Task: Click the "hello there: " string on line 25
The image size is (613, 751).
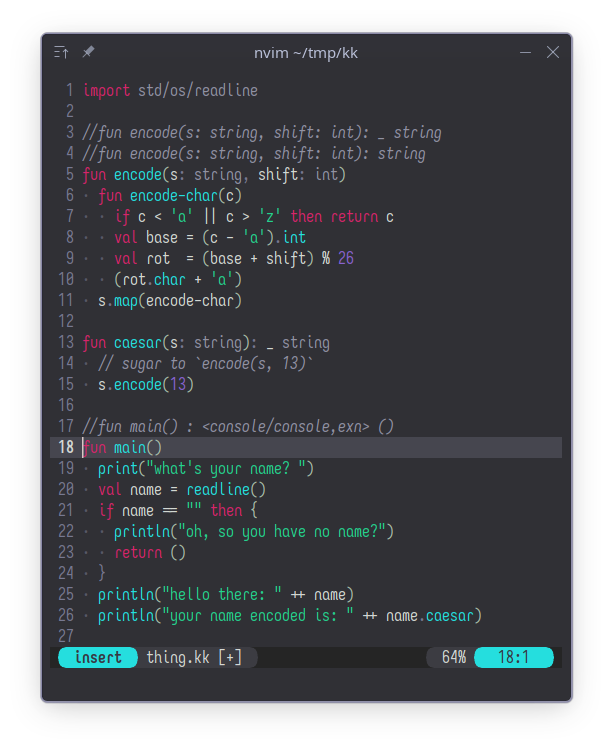Action: click(x=222, y=595)
